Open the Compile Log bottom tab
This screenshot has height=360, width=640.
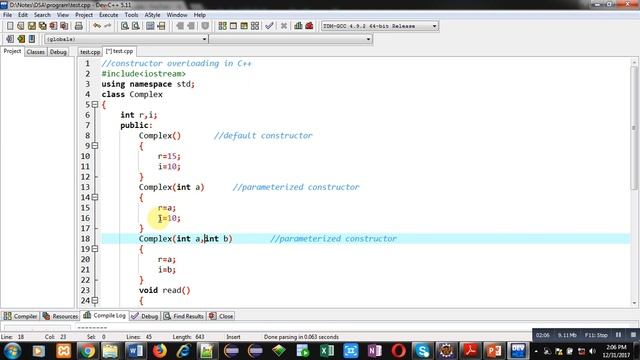(x=104, y=316)
